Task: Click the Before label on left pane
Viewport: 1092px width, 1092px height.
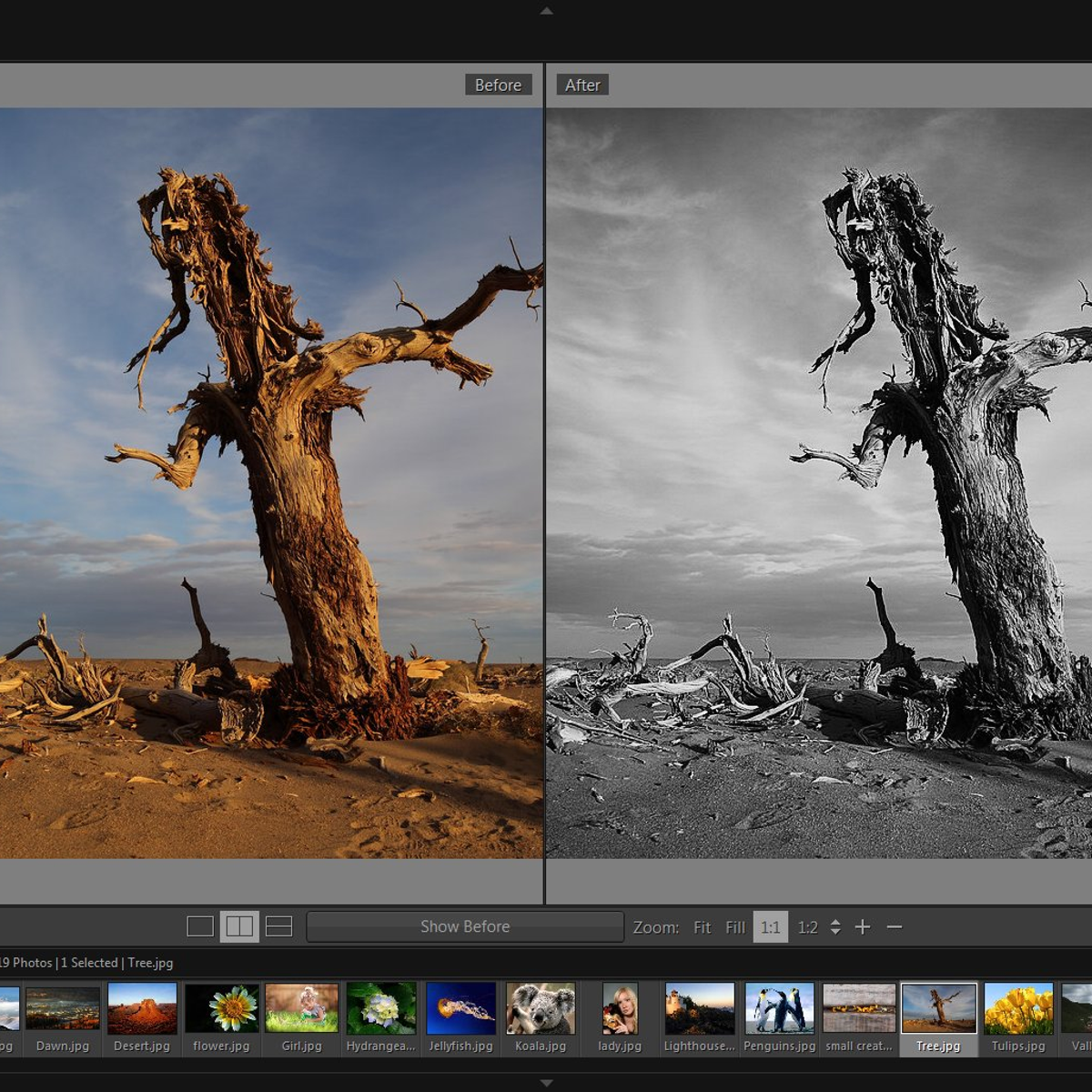Action: pos(498,85)
